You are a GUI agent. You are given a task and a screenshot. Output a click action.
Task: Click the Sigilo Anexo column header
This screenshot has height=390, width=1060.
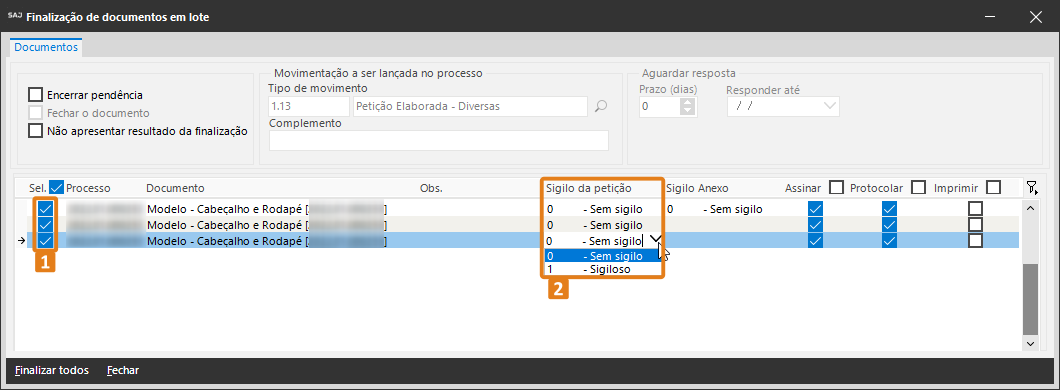(x=697, y=188)
